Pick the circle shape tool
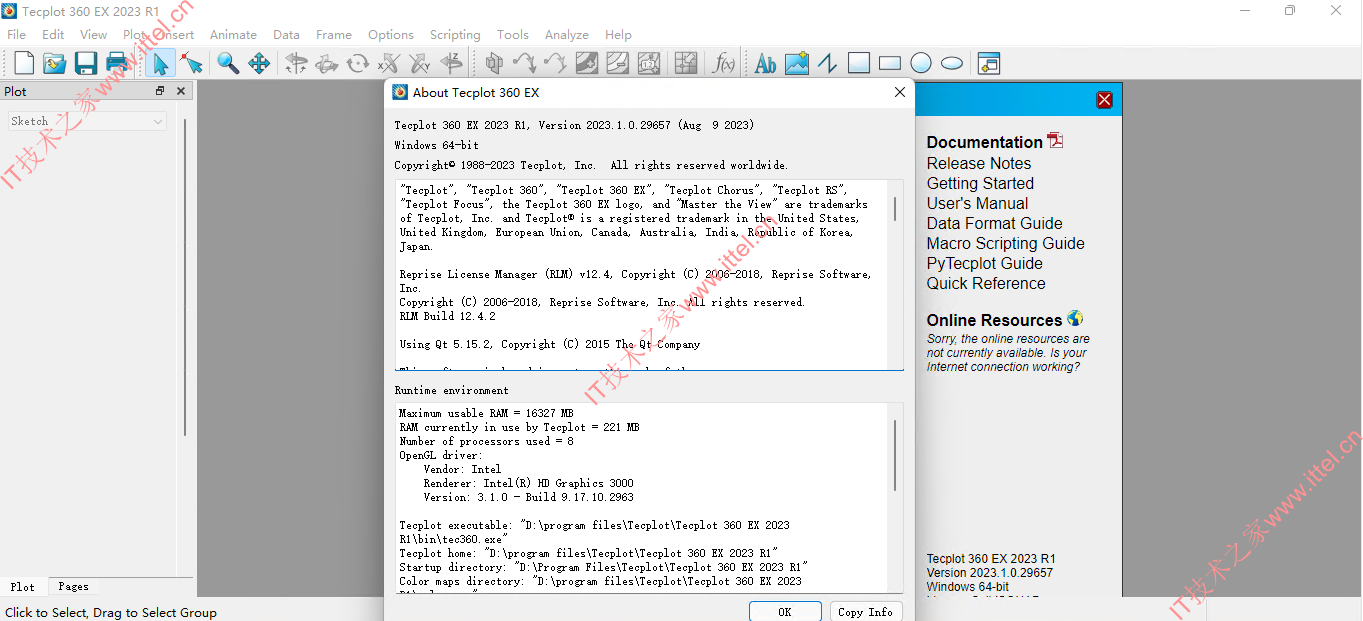 click(x=921, y=63)
